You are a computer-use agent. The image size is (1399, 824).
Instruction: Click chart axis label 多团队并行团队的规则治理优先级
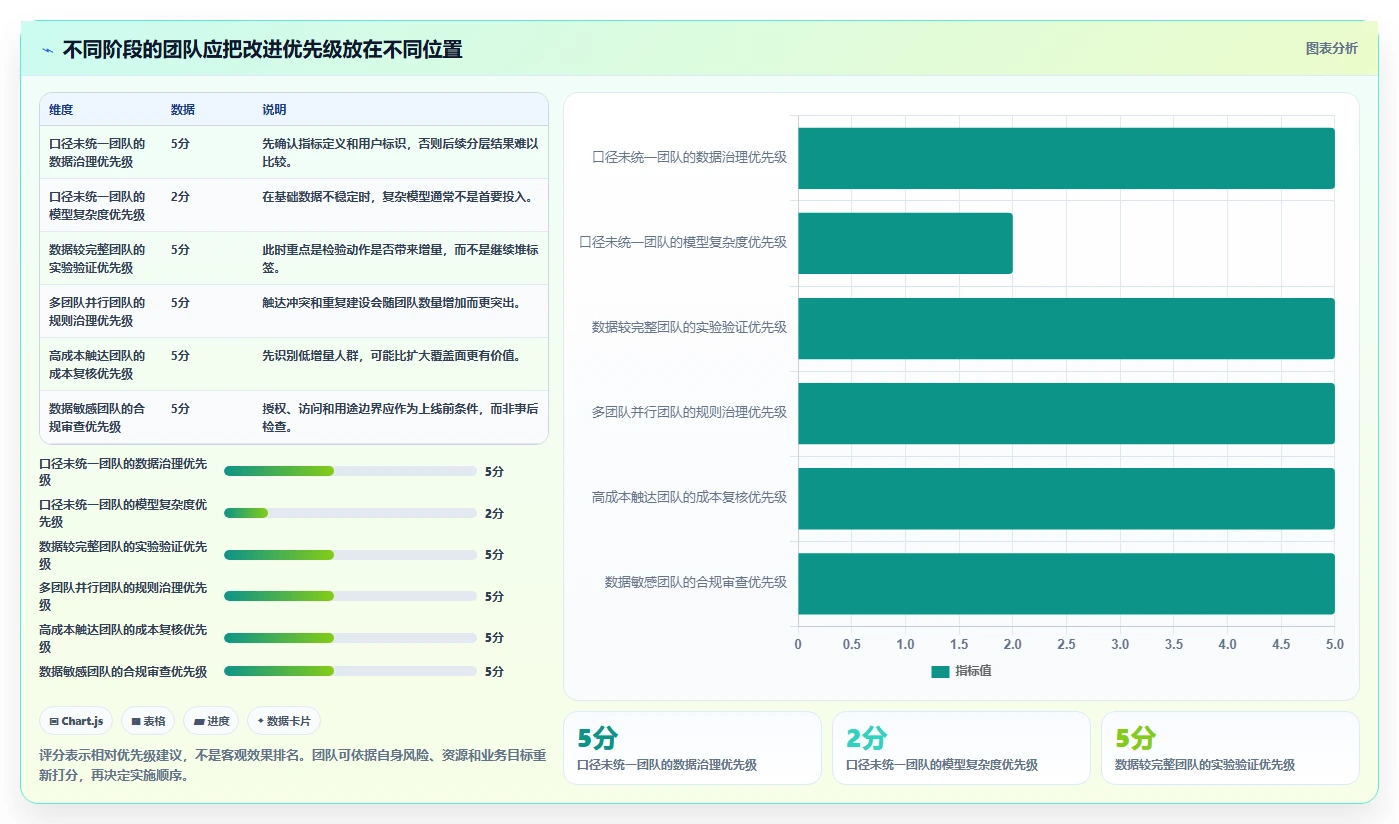tap(690, 412)
